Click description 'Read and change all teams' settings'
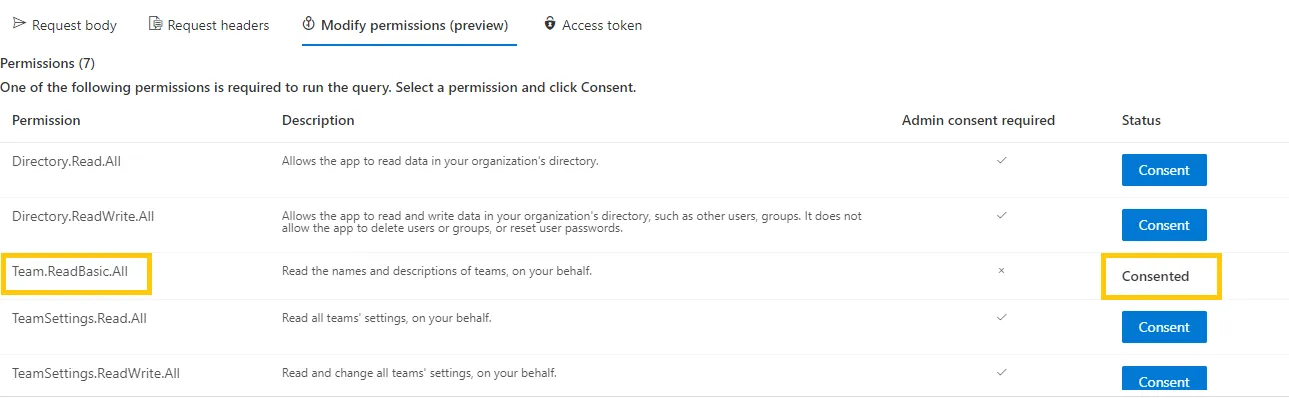Screen dimensions: 1289x398 coord(419,373)
